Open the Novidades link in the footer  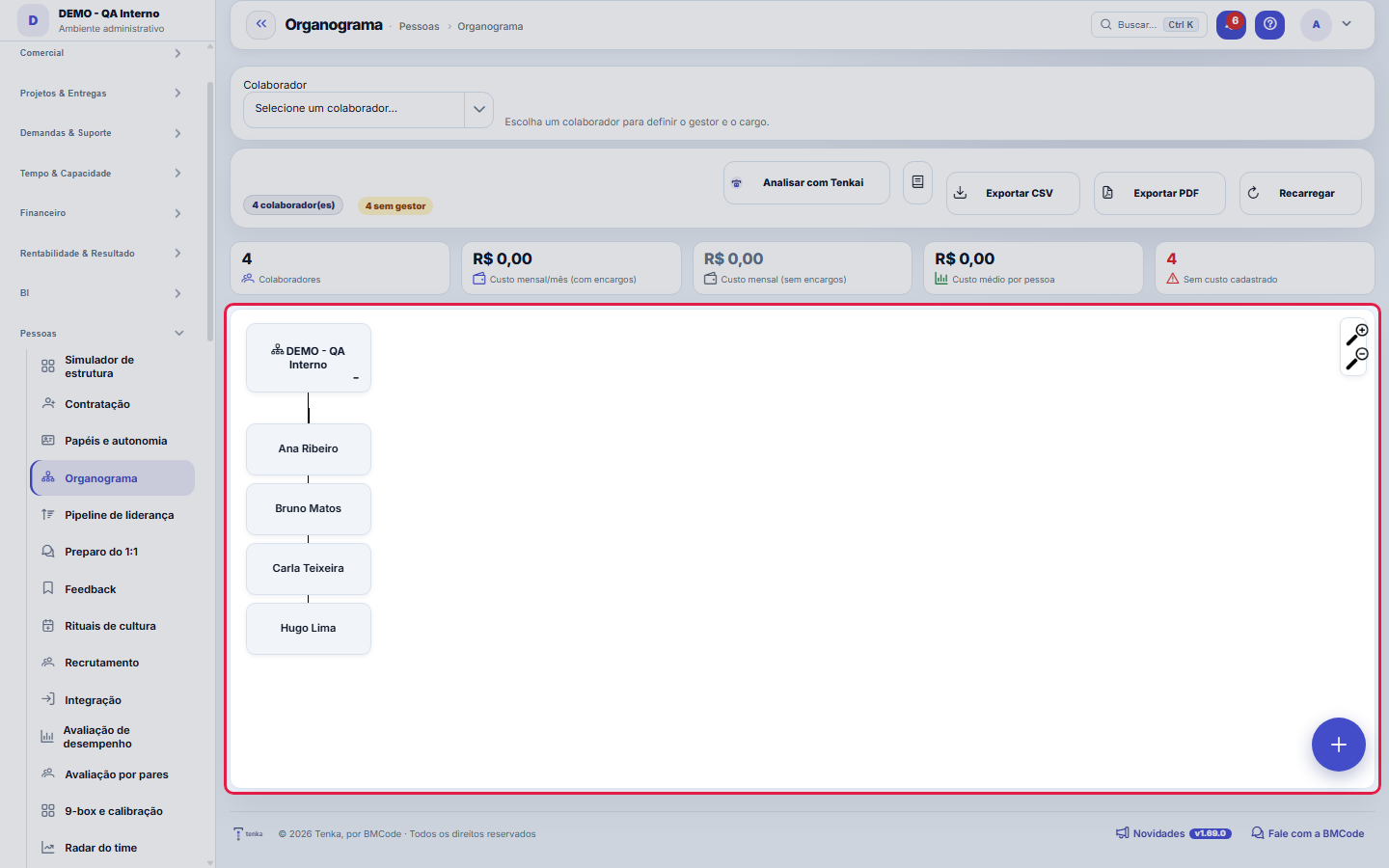[x=1174, y=833]
